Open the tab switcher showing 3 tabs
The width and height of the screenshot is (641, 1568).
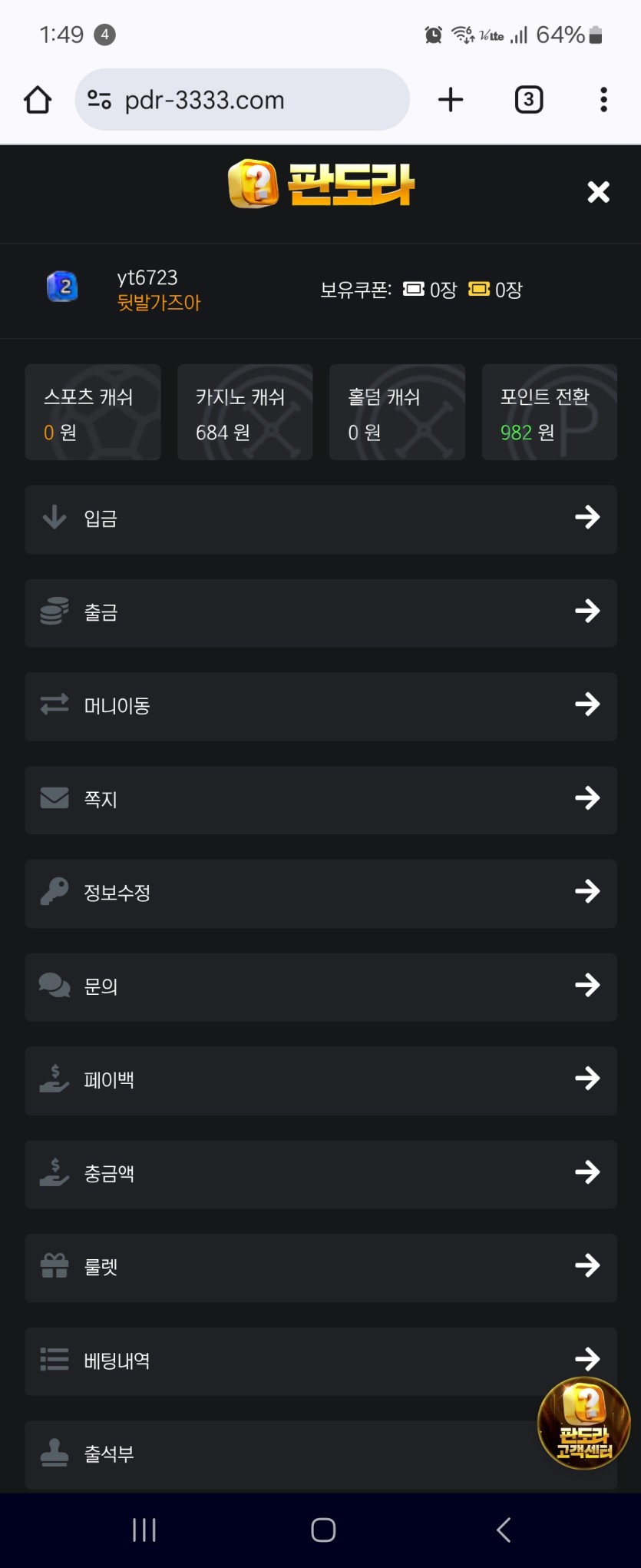click(528, 100)
